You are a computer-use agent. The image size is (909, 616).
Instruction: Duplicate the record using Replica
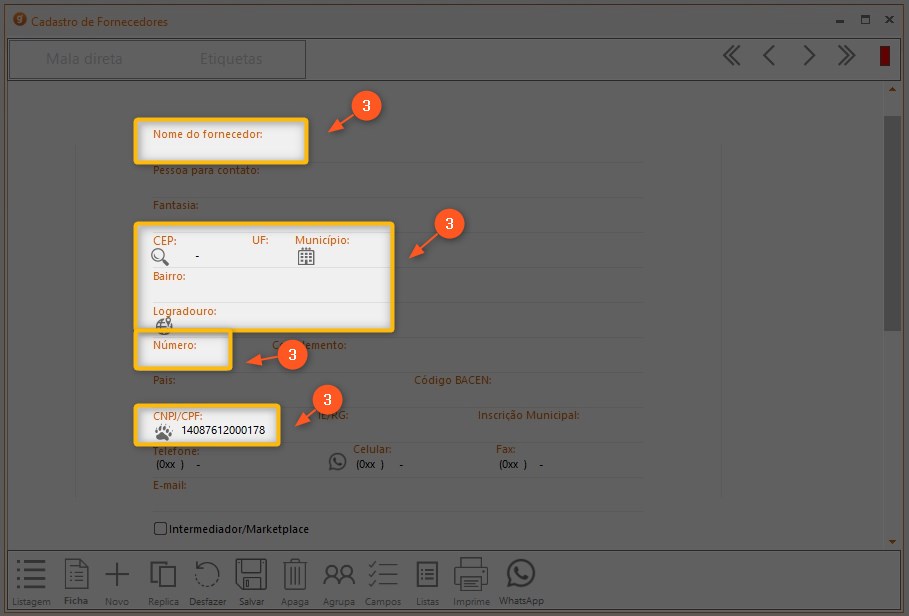(163, 582)
